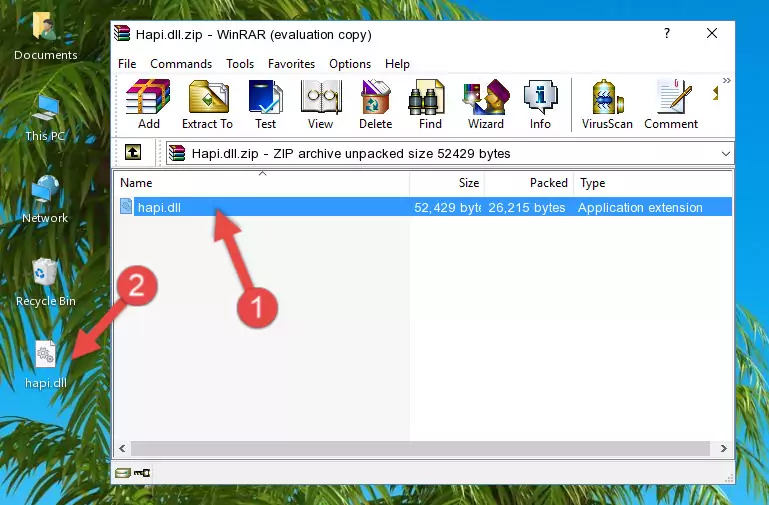Viewport: 769px width, 505px height.
Task: Sort by the Name column header
Action: pyautogui.click(x=262, y=183)
